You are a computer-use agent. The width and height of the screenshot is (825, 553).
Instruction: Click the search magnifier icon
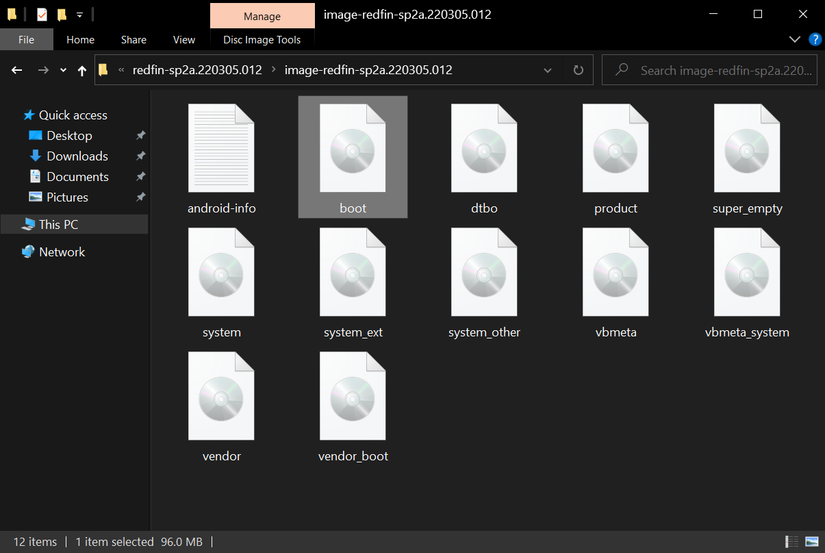click(622, 69)
